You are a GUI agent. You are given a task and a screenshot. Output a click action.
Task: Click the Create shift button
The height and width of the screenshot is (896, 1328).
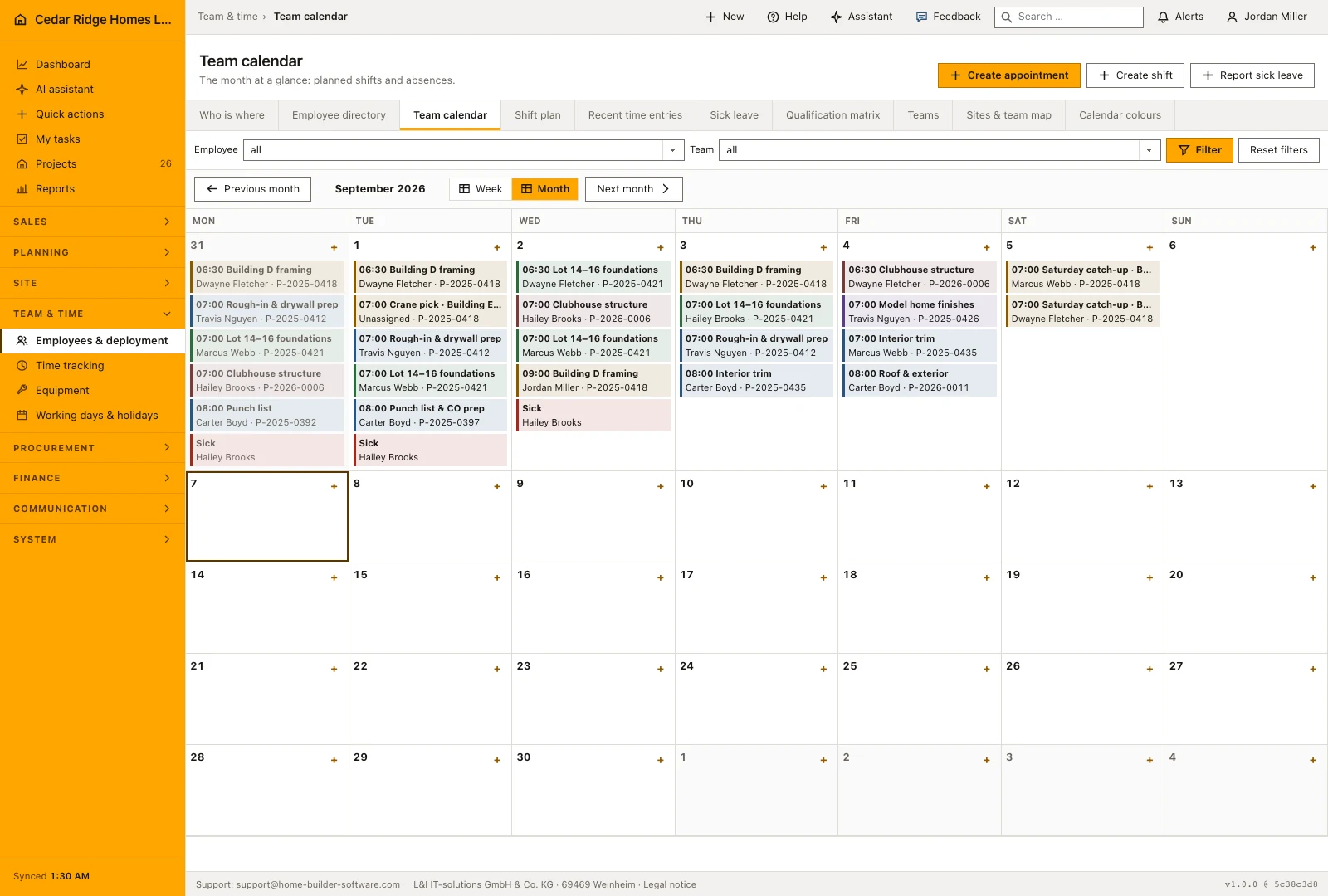pyautogui.click(x=1135, y=75)
